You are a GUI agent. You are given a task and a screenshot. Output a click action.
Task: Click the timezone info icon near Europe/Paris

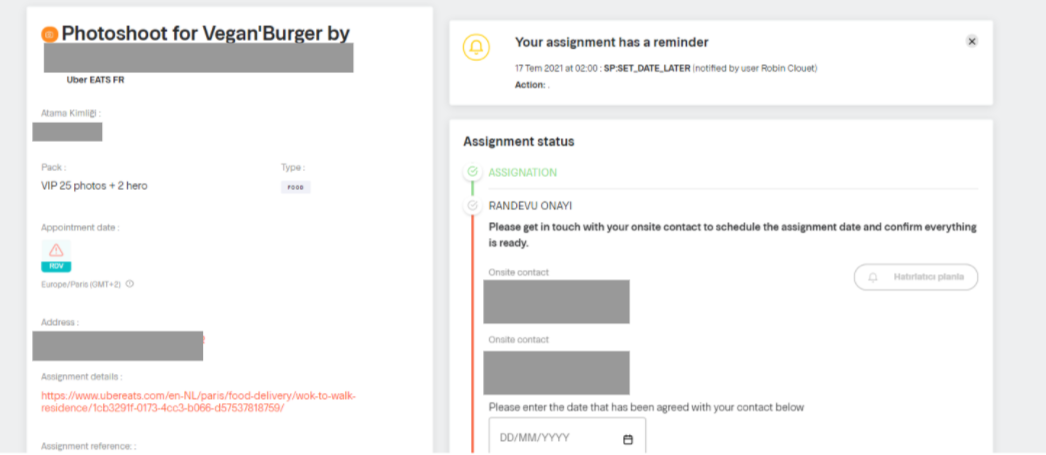[x=129, y=284]
